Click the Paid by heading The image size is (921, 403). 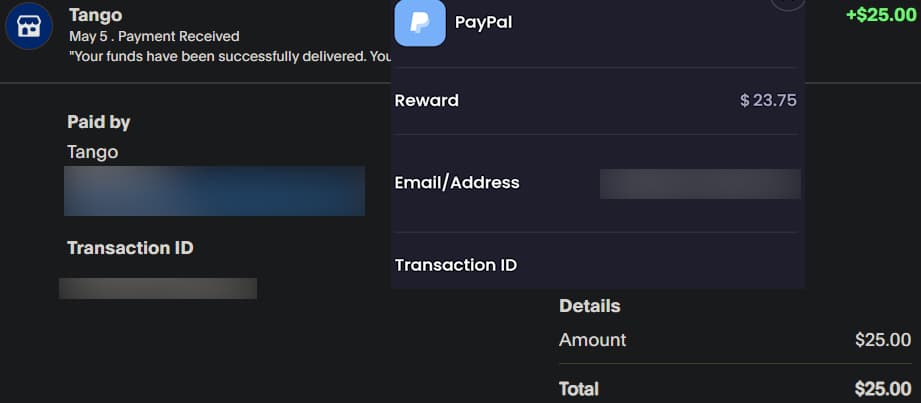coord(99,122)
